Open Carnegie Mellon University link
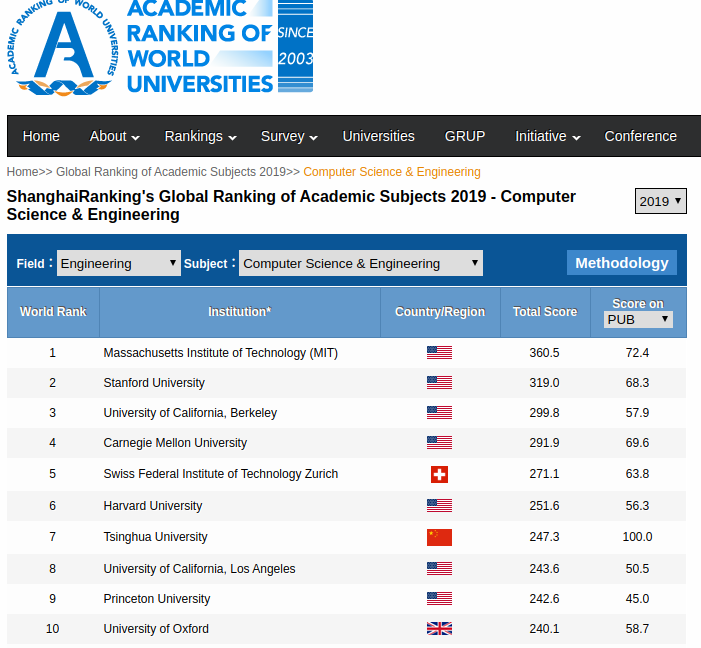701x648 pixels. 175,443
